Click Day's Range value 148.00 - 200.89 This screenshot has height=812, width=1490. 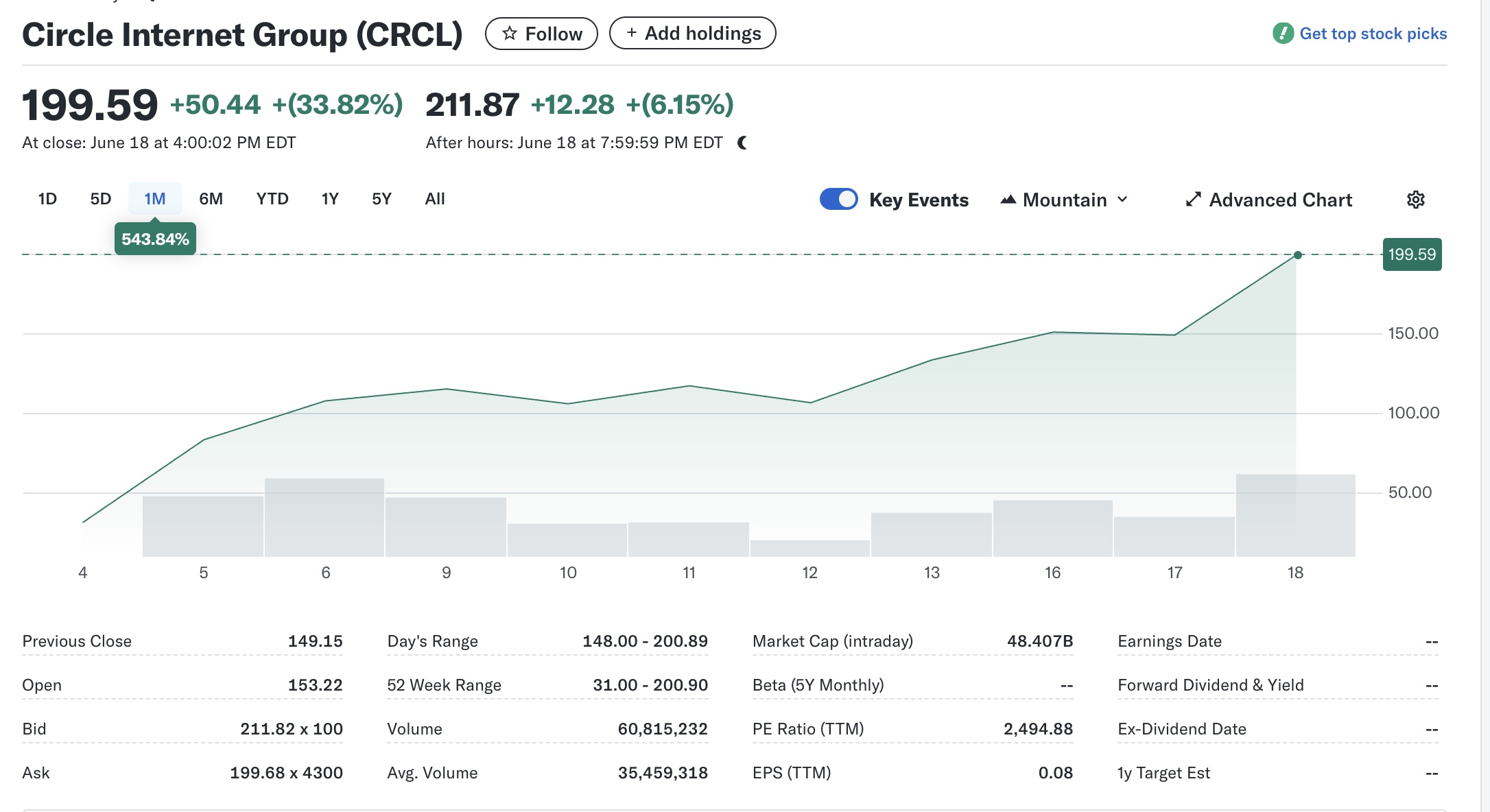click(x=645, y=641)
